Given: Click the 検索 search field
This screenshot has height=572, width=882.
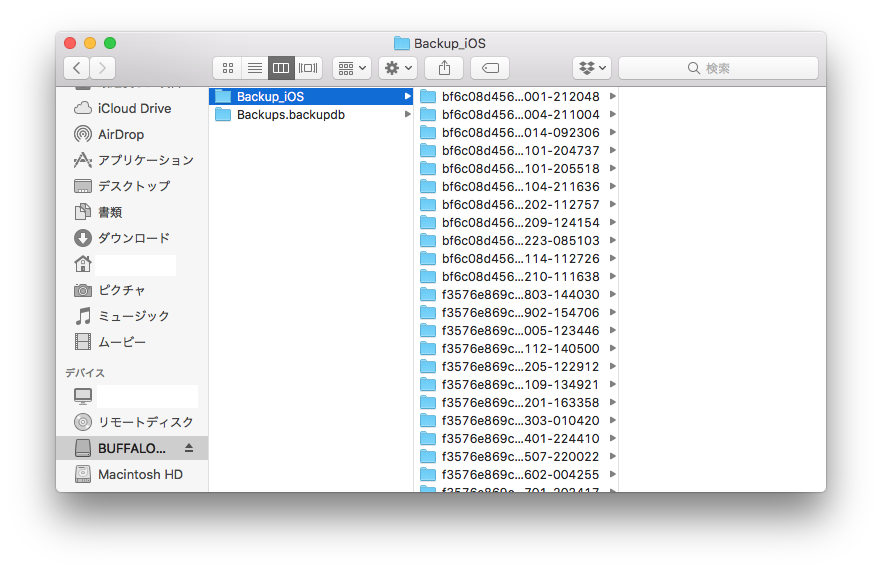Looking at the screenshot, I should [718, 68].
